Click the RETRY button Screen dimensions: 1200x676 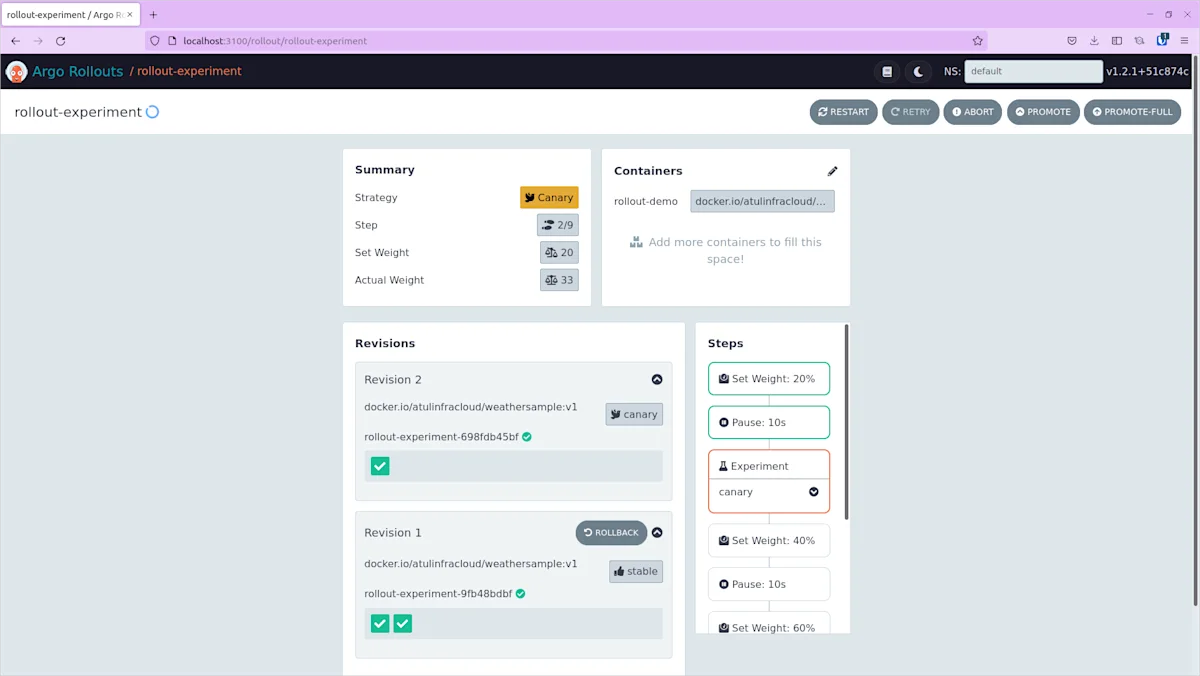910,112
